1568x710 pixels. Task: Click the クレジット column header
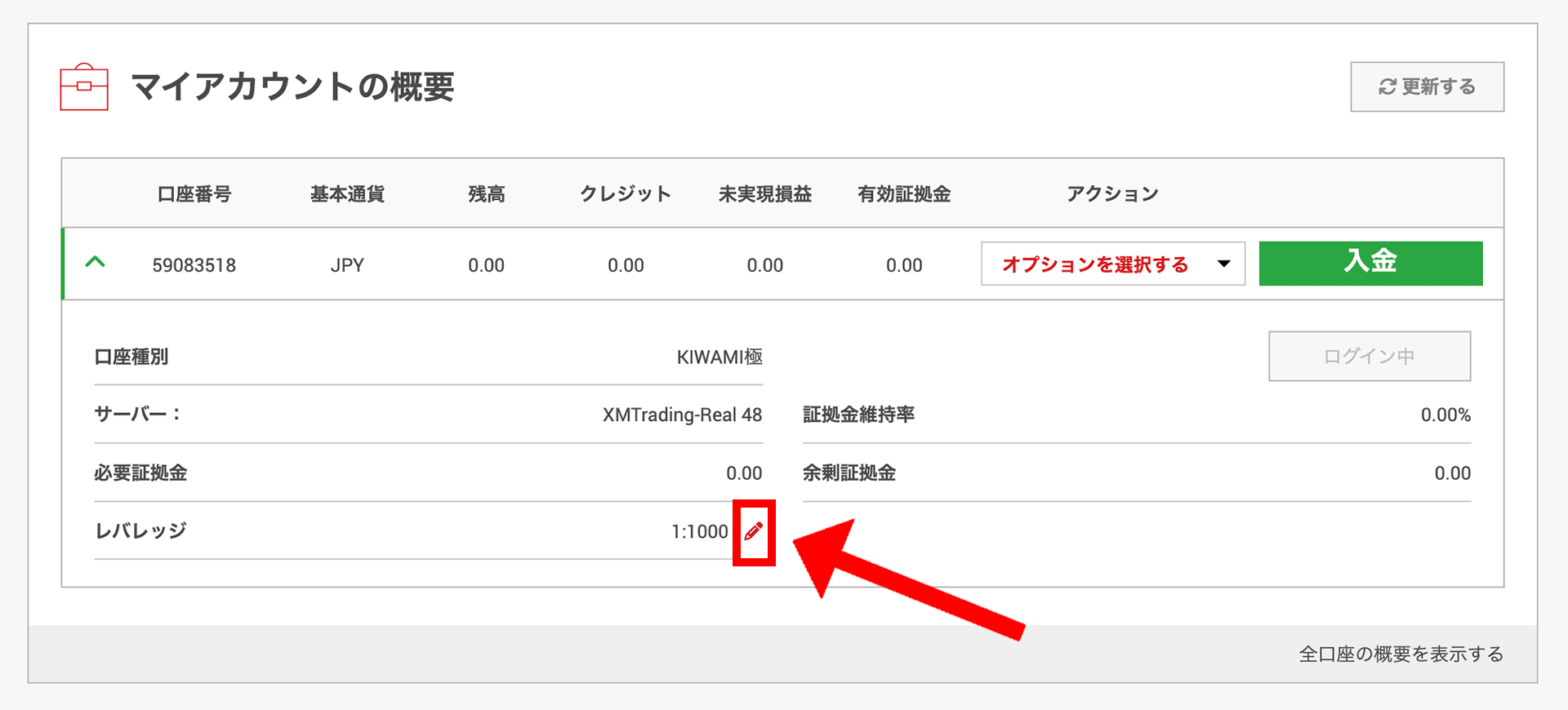click(626, 194)
